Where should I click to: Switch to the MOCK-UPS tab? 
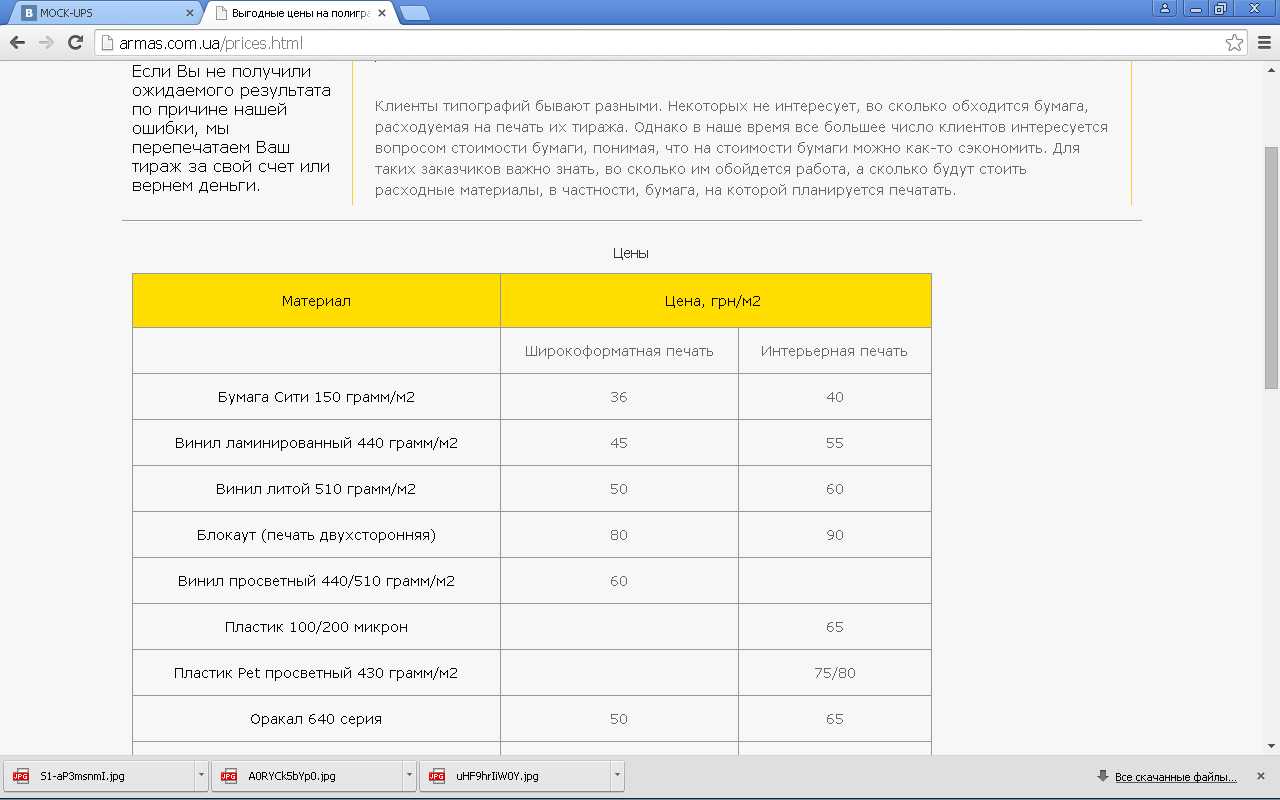pyautogui.click(x=105, y=13)
